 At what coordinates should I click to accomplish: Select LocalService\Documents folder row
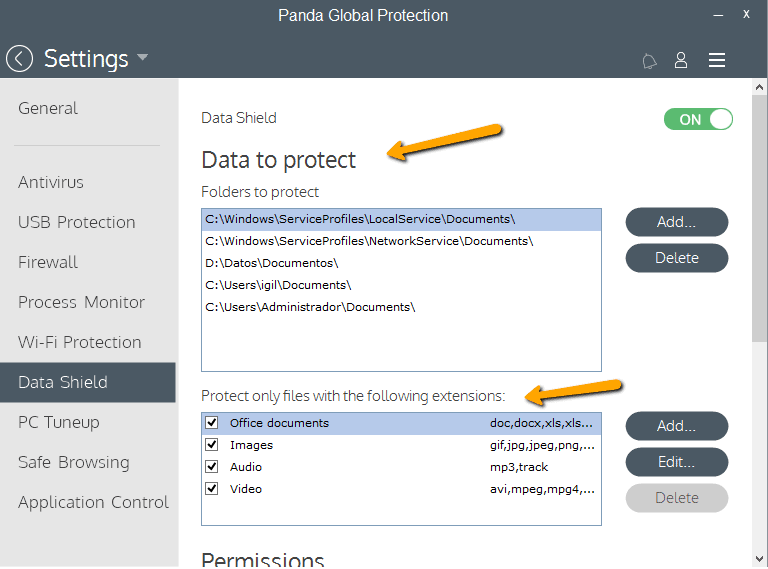click(401, 219)
